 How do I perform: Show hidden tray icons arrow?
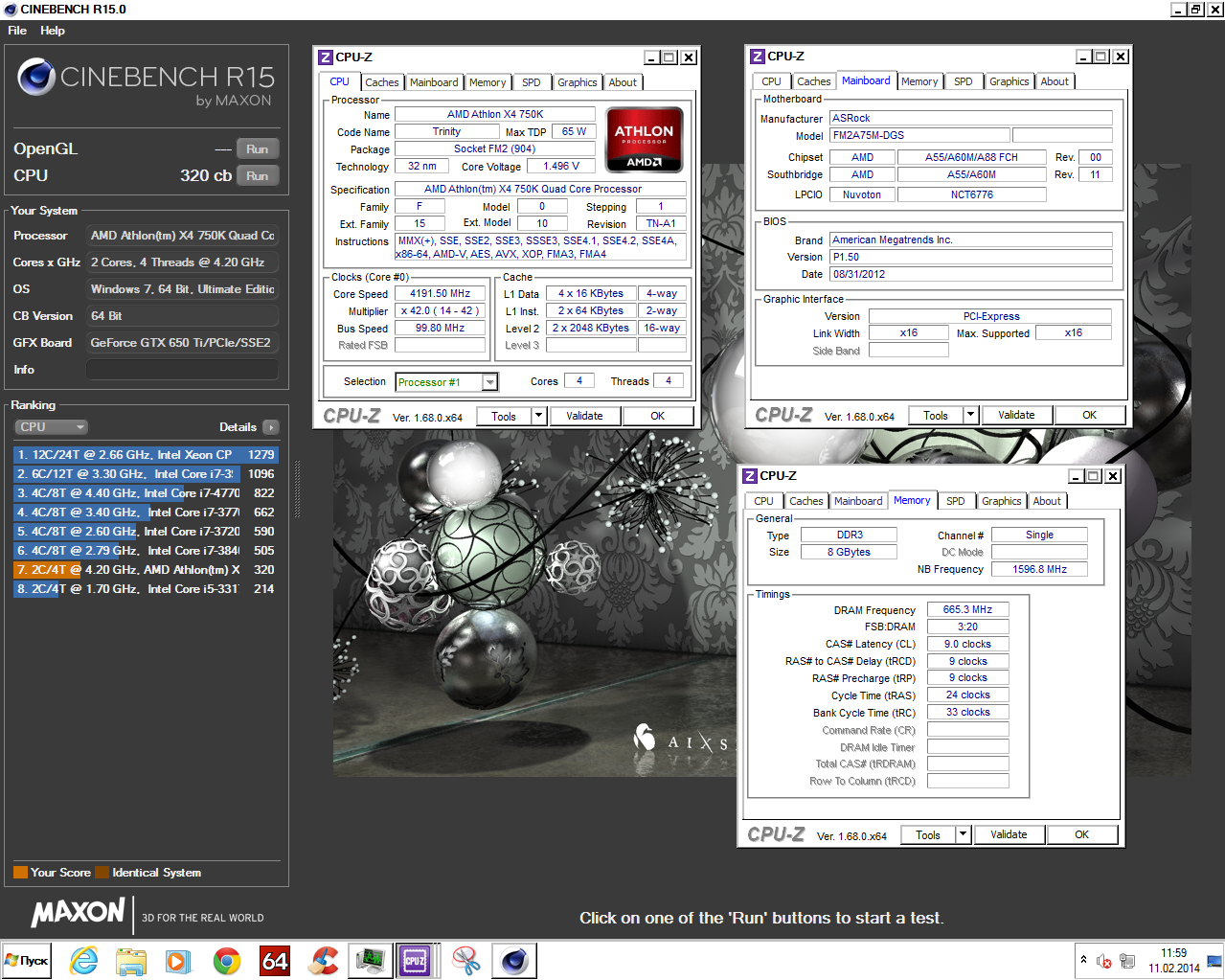click(1083, 960)
